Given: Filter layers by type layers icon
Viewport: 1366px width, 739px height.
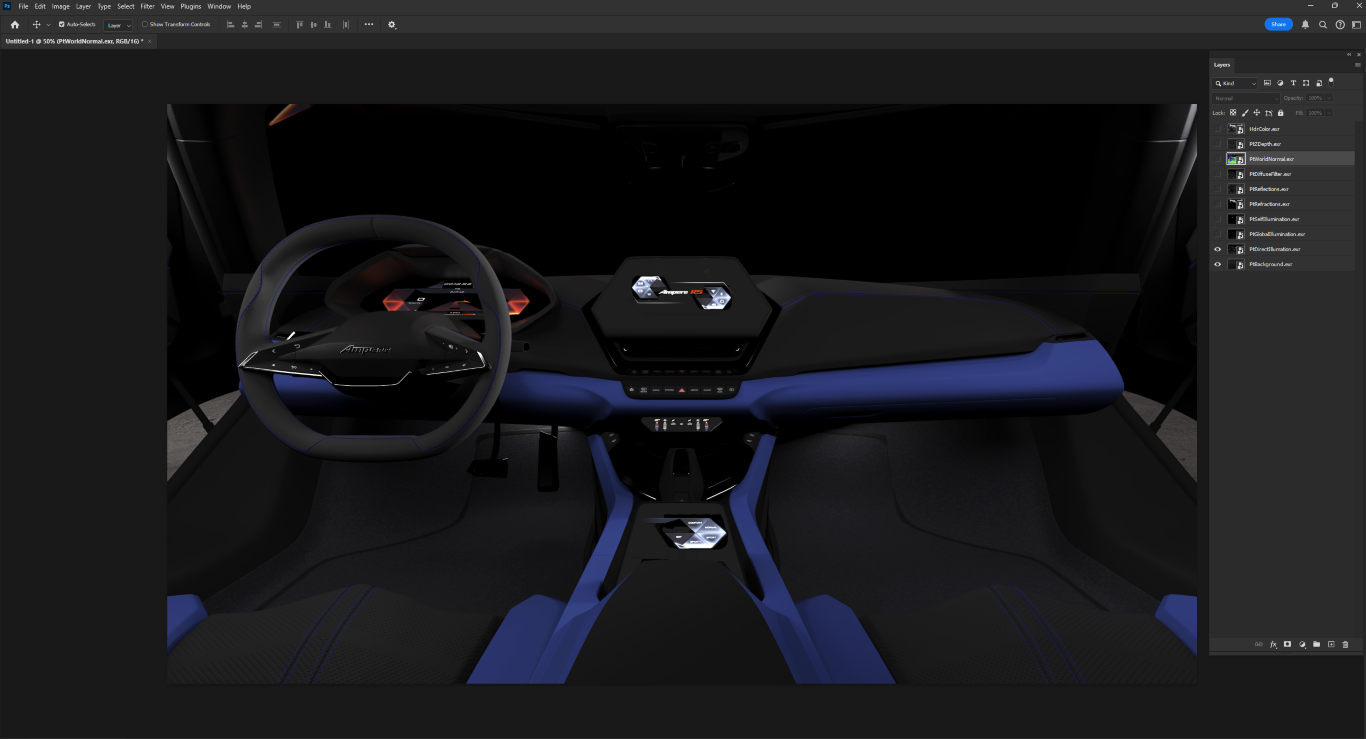Looking at the screenshot, I should point(1293,83).
